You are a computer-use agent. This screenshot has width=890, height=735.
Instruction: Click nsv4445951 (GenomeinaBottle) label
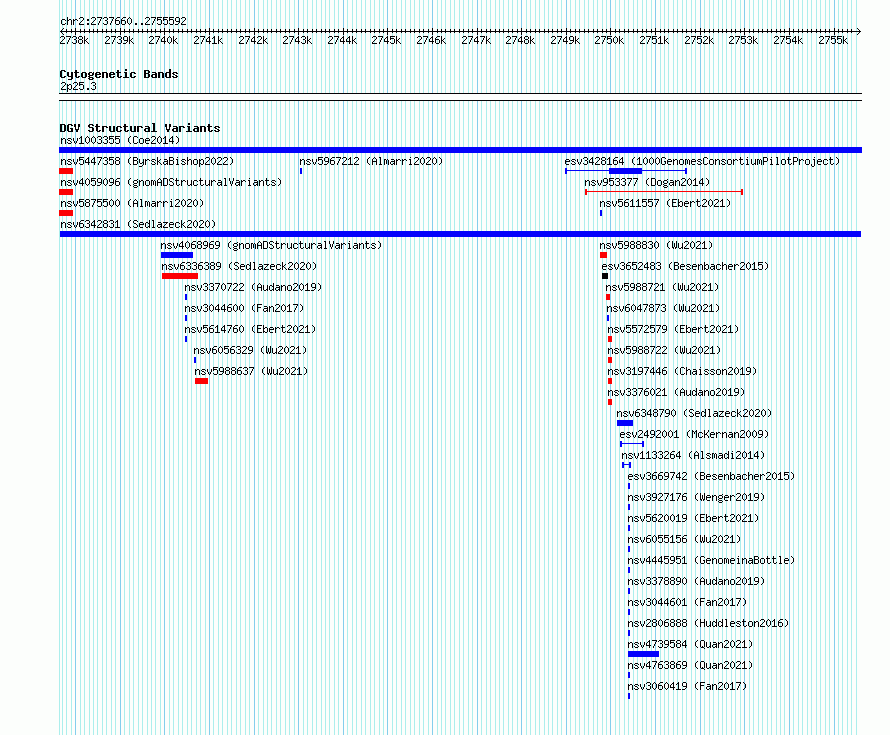coord(711,560)
